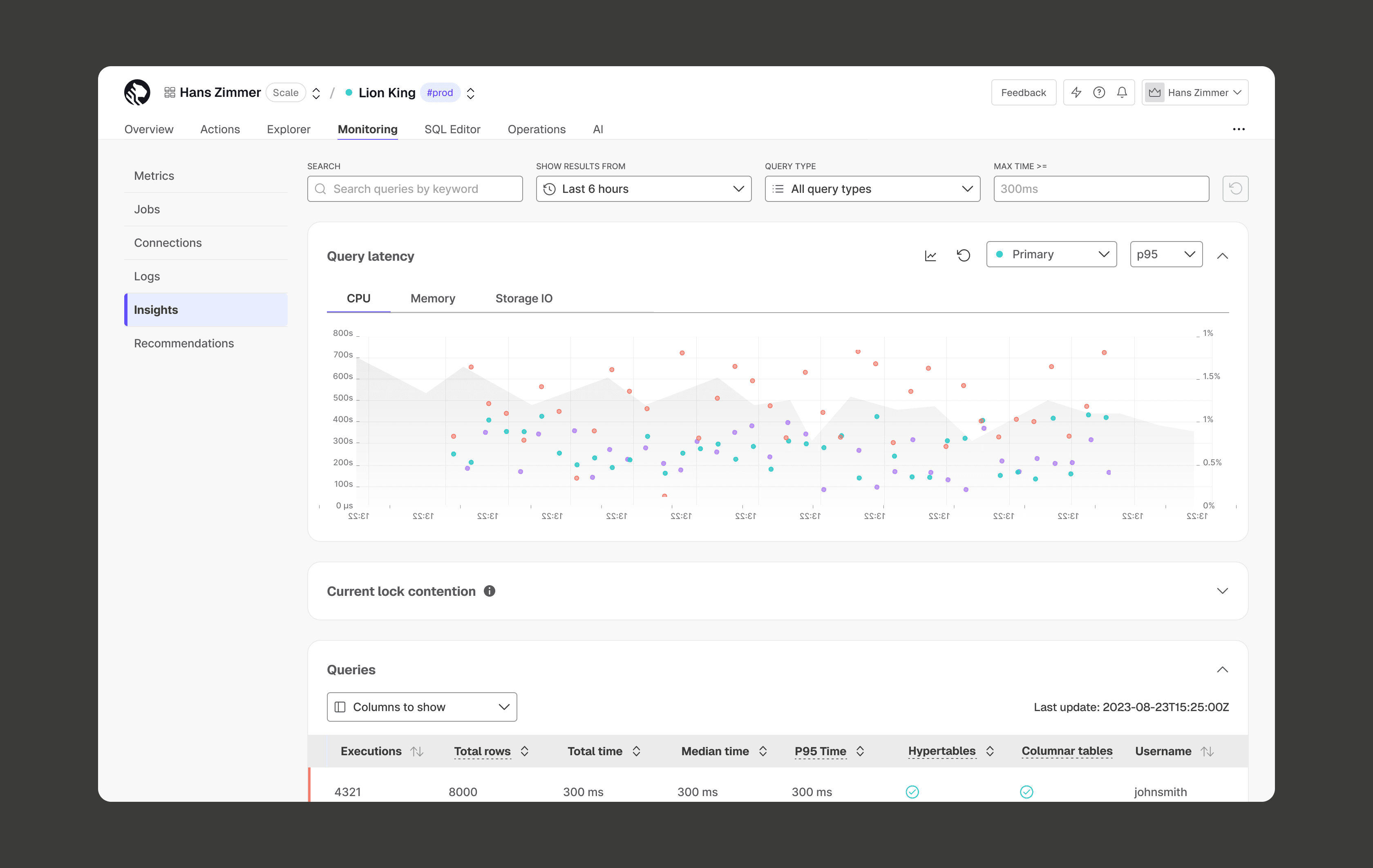Open the Hans Zimmer account menu
Image resolution: width=1373 pixels, height=868 pixels.
click(x=1194, y=92)
